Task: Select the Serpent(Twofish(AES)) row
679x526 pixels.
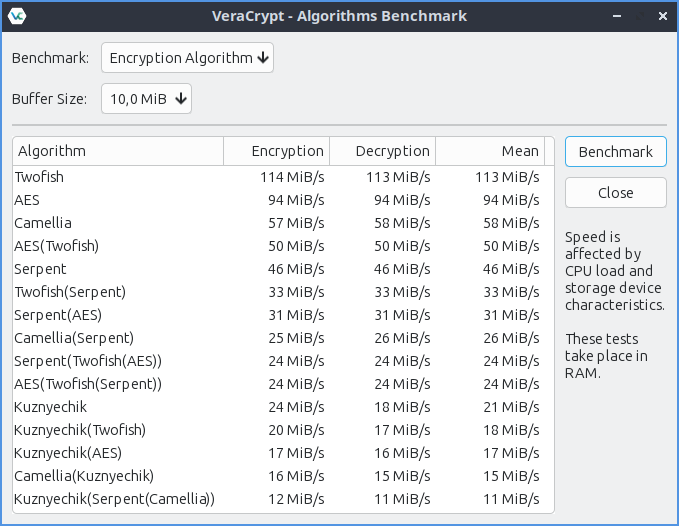Action: tap(283, 361)
